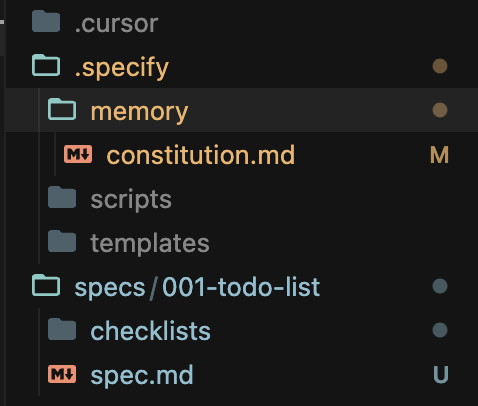Viewport: 478px width, 406px height.
Task: Open the spec.md file
Action: tap(142, 375)
